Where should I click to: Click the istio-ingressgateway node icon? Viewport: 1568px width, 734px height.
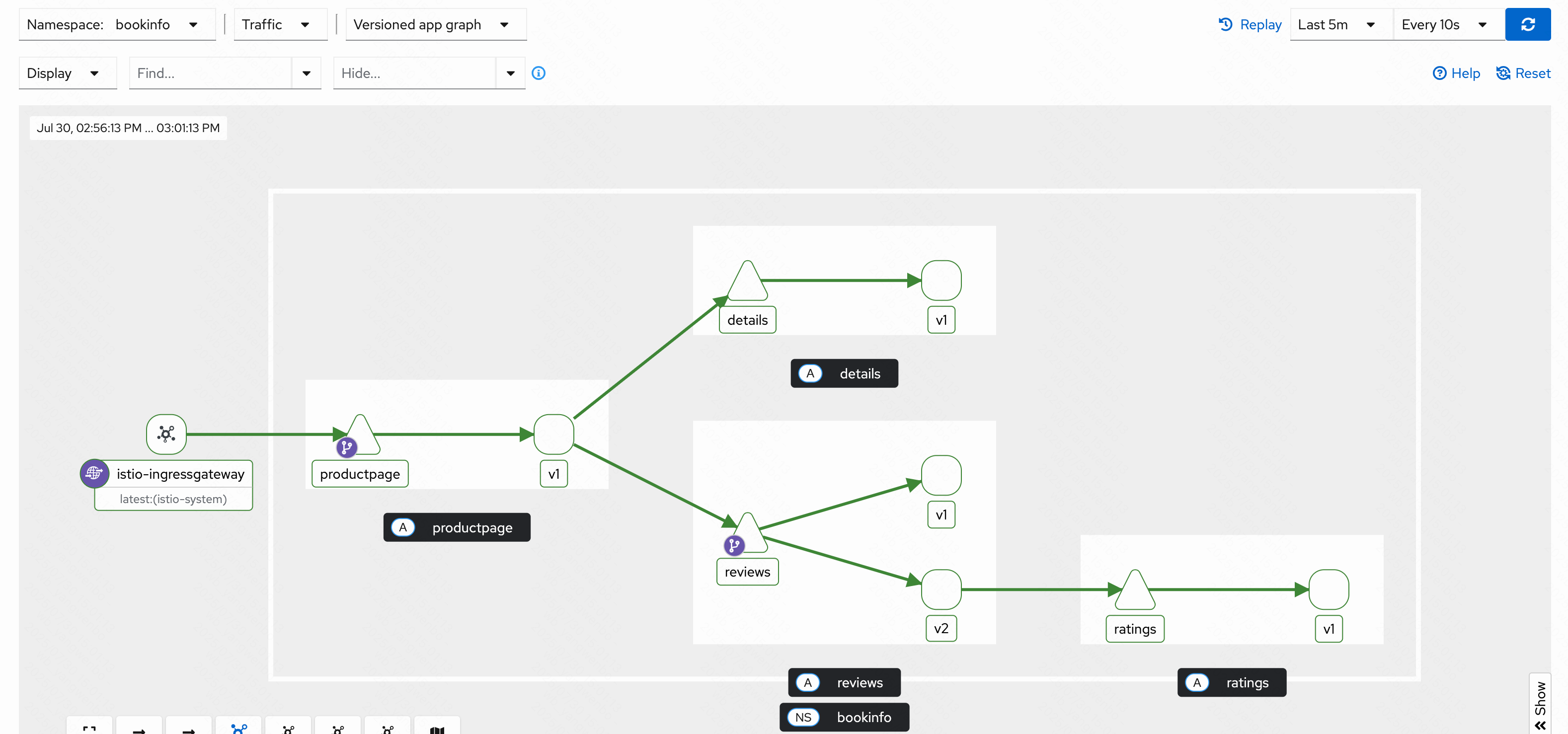click(x=166, y=434)
